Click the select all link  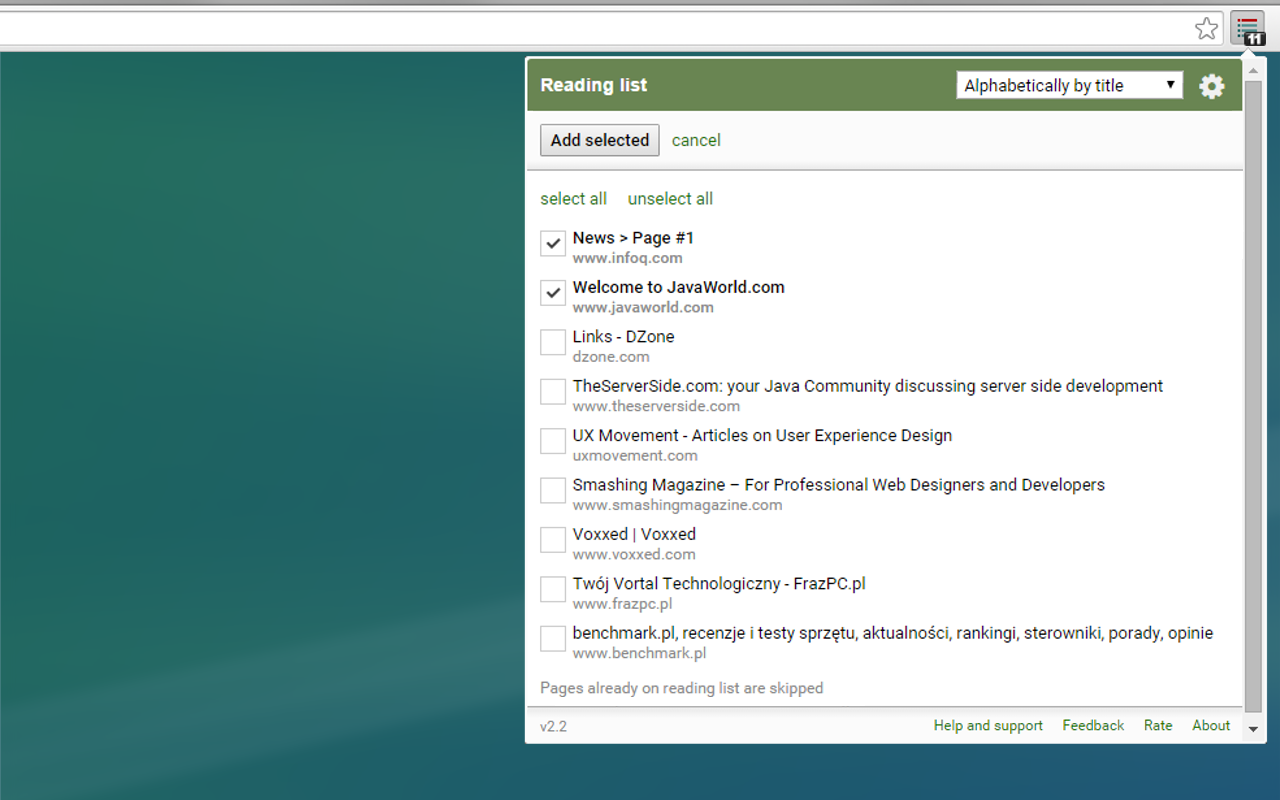point(573,198)
